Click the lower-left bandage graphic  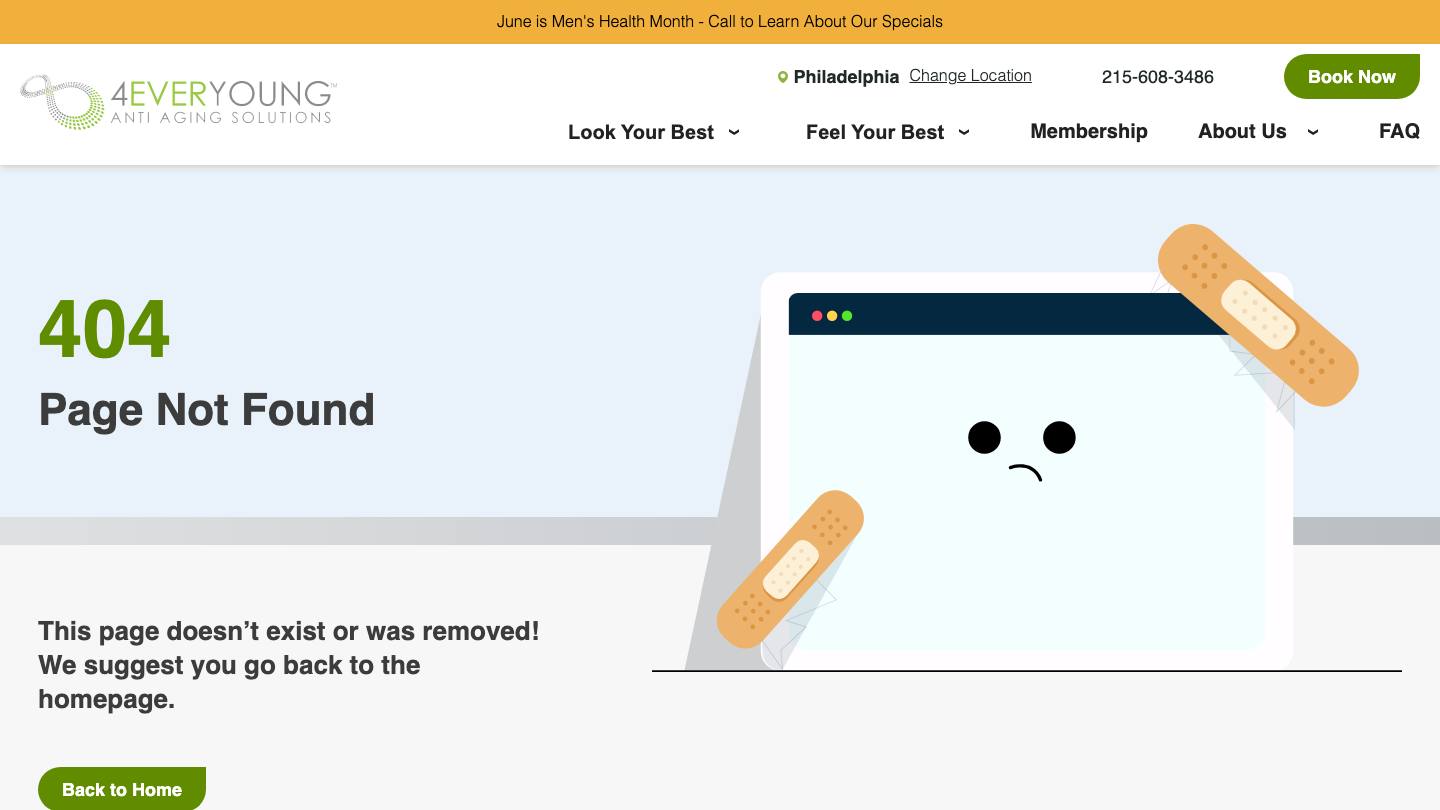click(790, 569)
